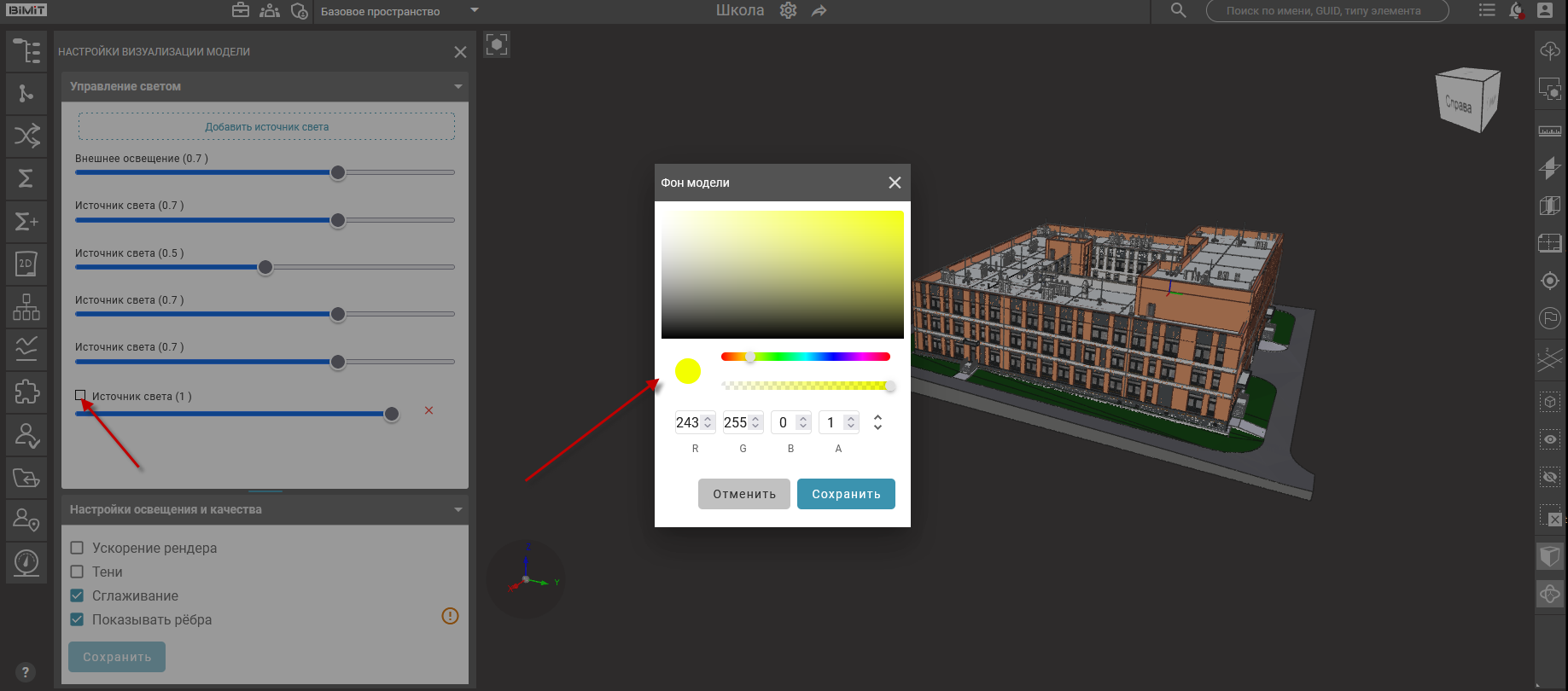Click Сохранить in the Фон модели dialog
The image size is (1568, 691).
(845, 494)
